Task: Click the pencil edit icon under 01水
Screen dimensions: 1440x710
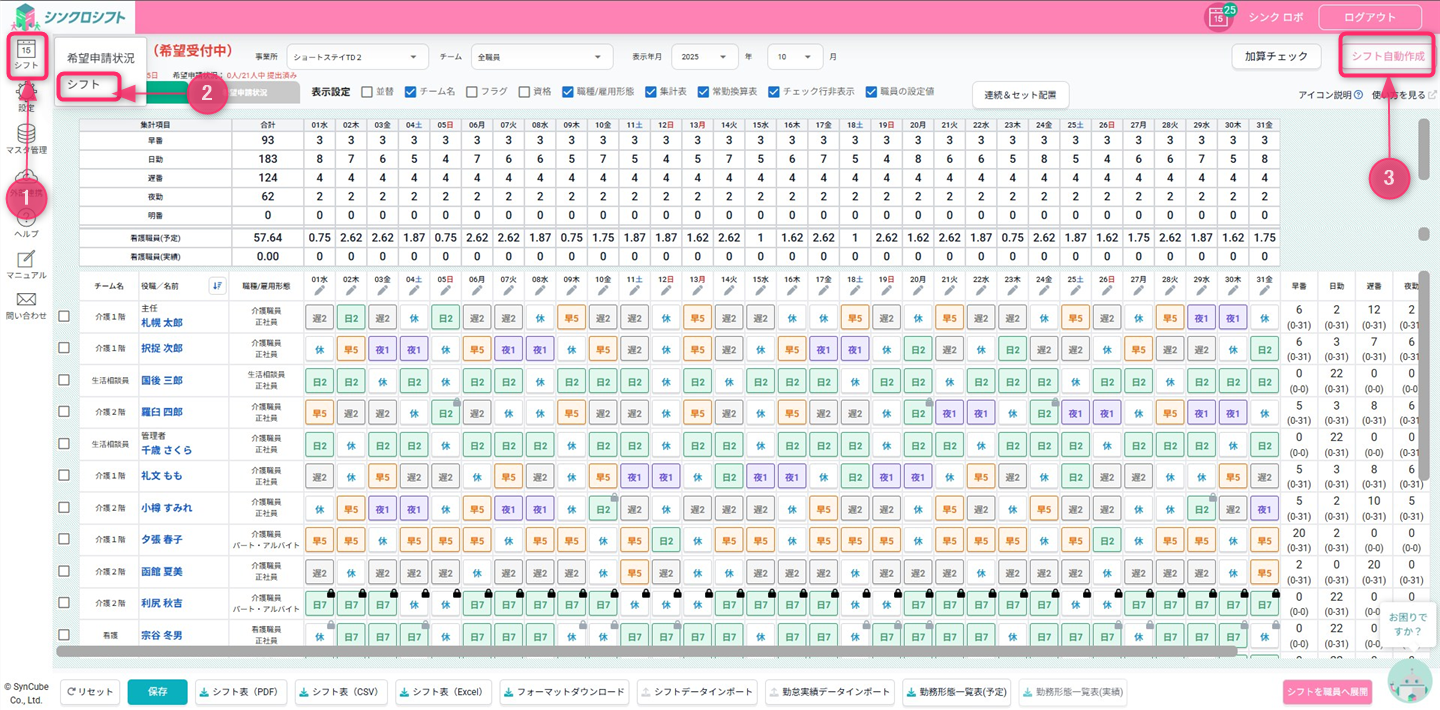Action: [x=320, y=291]
